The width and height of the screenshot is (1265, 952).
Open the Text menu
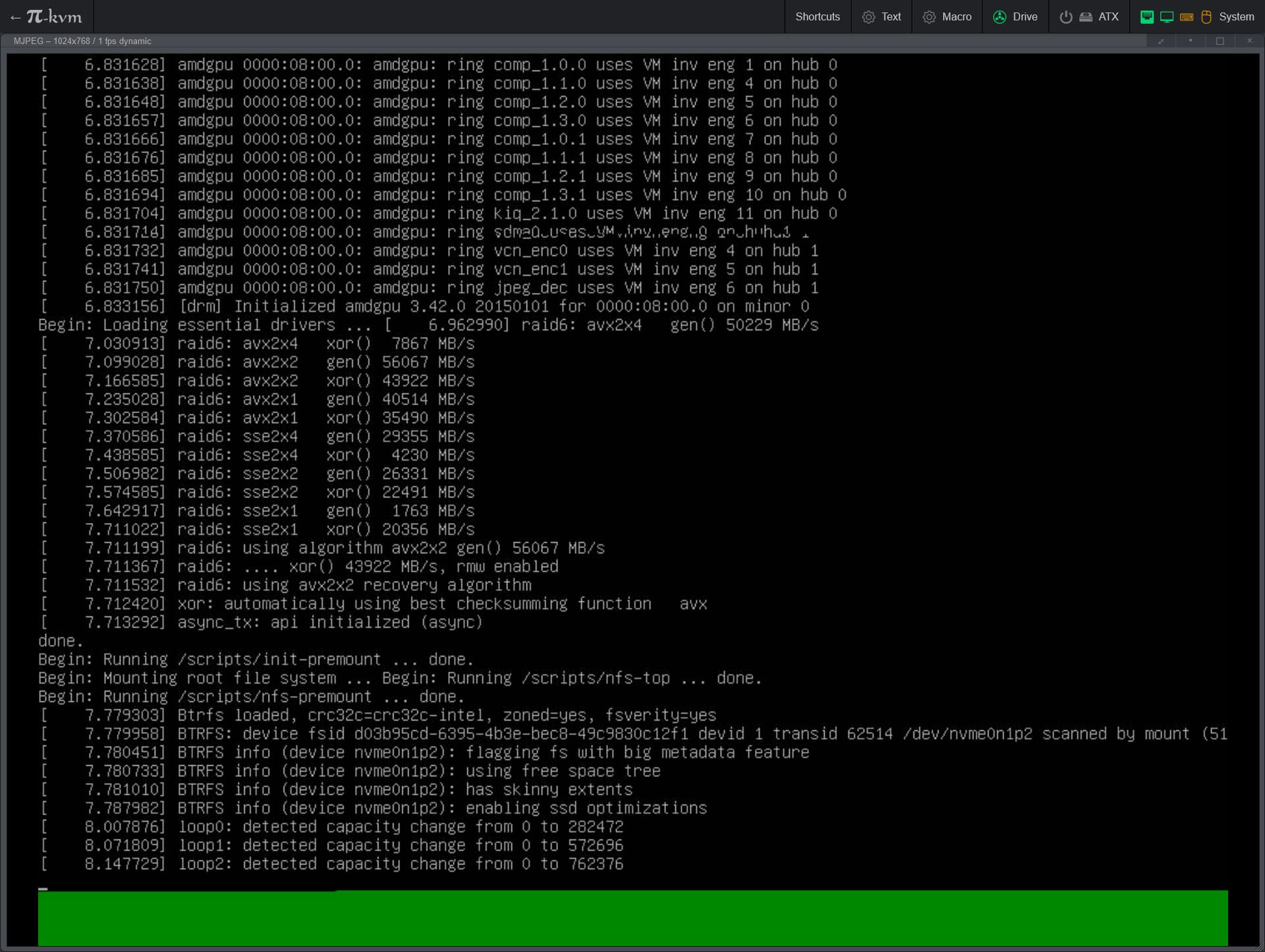(891, 17)
